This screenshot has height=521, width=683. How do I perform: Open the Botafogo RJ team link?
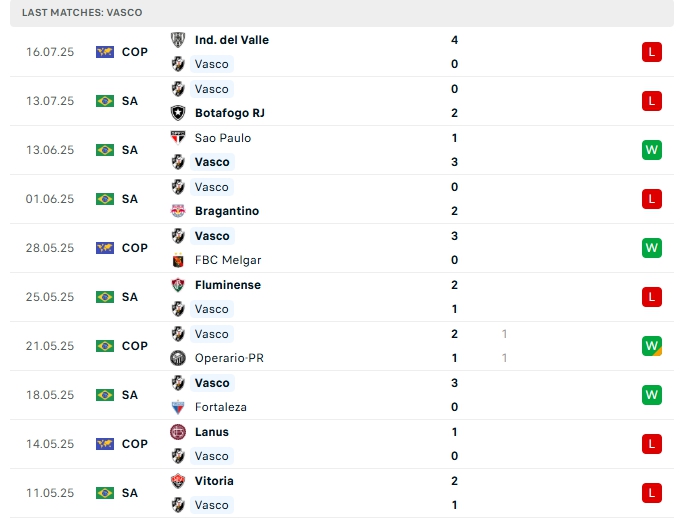tap(229, 113)
